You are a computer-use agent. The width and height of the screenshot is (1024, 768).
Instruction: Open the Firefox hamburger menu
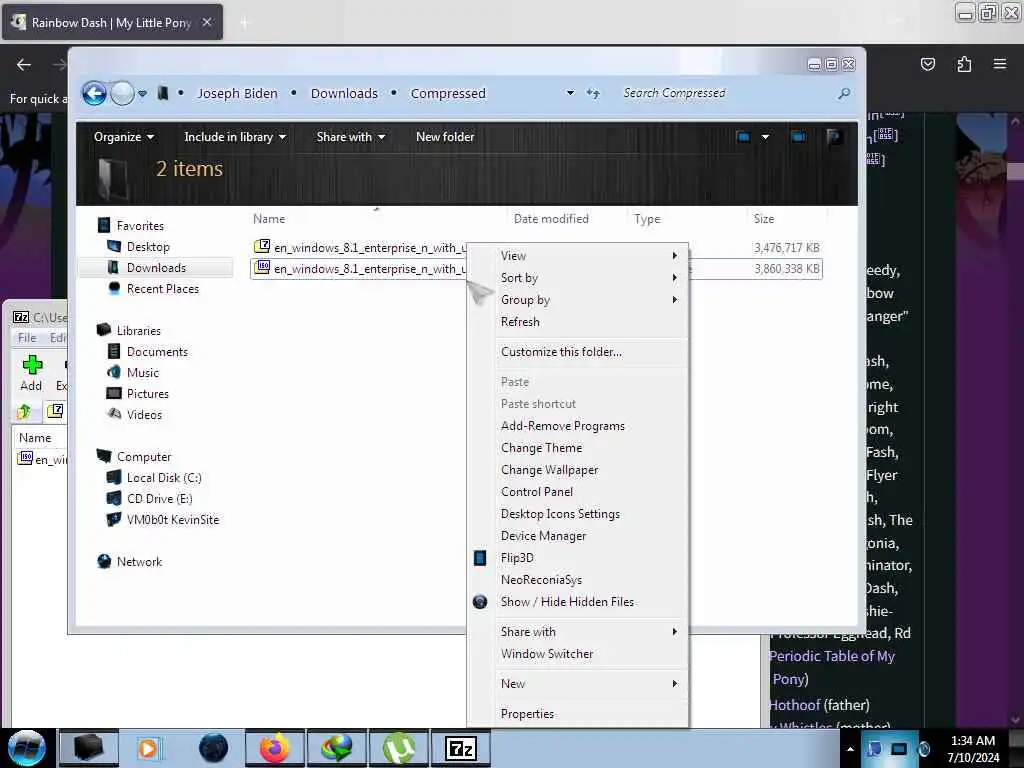[1000, 64]
